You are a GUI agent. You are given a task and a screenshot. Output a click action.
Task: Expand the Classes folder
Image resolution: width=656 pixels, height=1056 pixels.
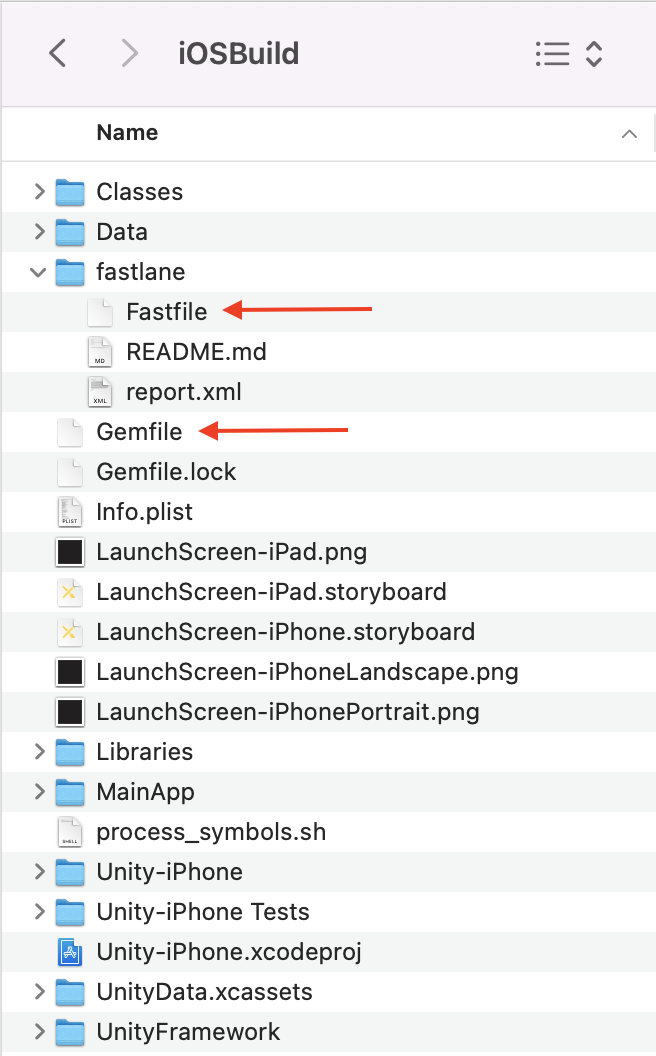click(x=39, y=191)
